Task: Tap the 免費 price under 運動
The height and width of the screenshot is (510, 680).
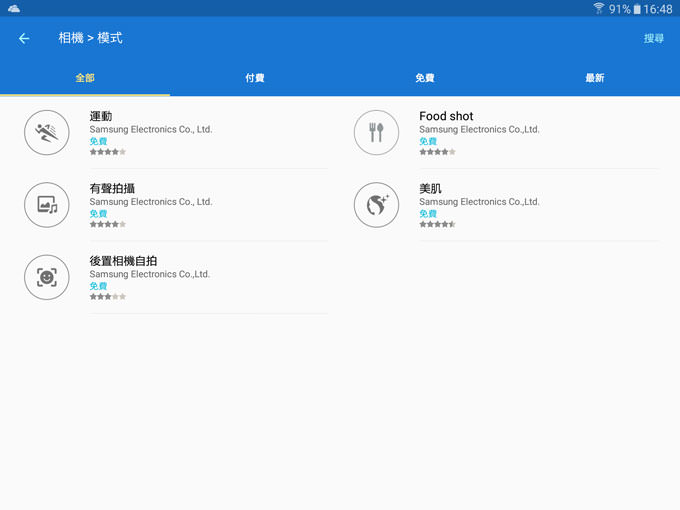Action: (98, 141)
